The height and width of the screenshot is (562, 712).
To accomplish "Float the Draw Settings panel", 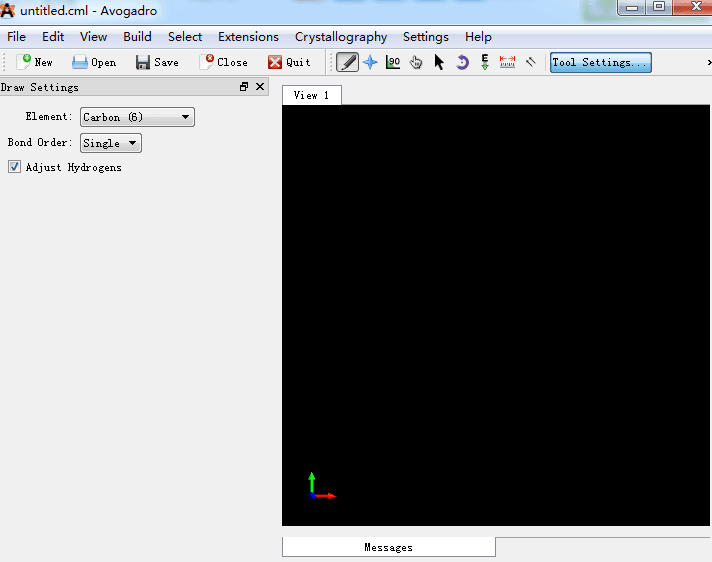I will pos(244,87).
